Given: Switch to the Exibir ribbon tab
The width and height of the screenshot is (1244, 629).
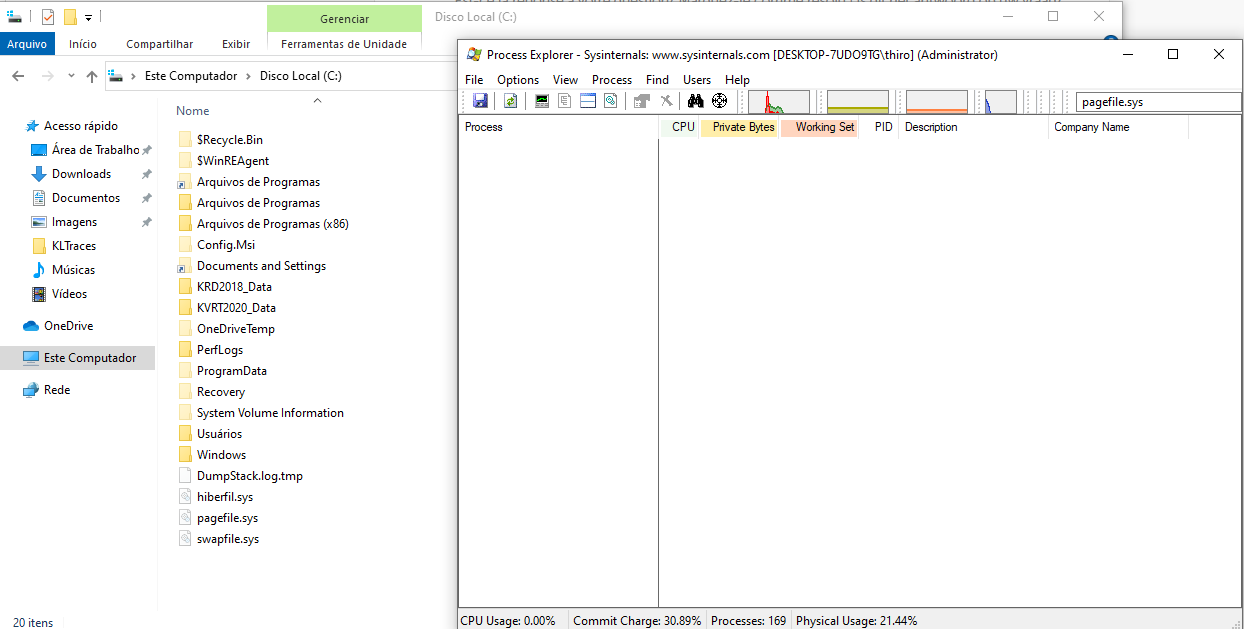Looking at the screenshot, I should point(236,44).
